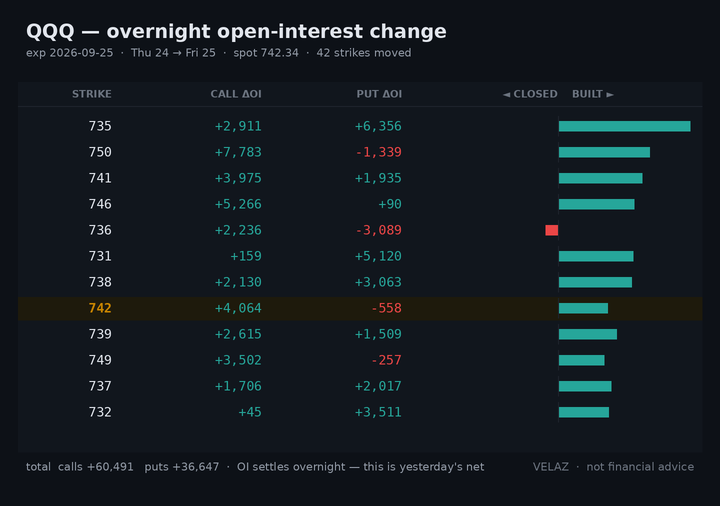Click the bar for strike 742
This screenshot has height=506, width=720.
583,308
